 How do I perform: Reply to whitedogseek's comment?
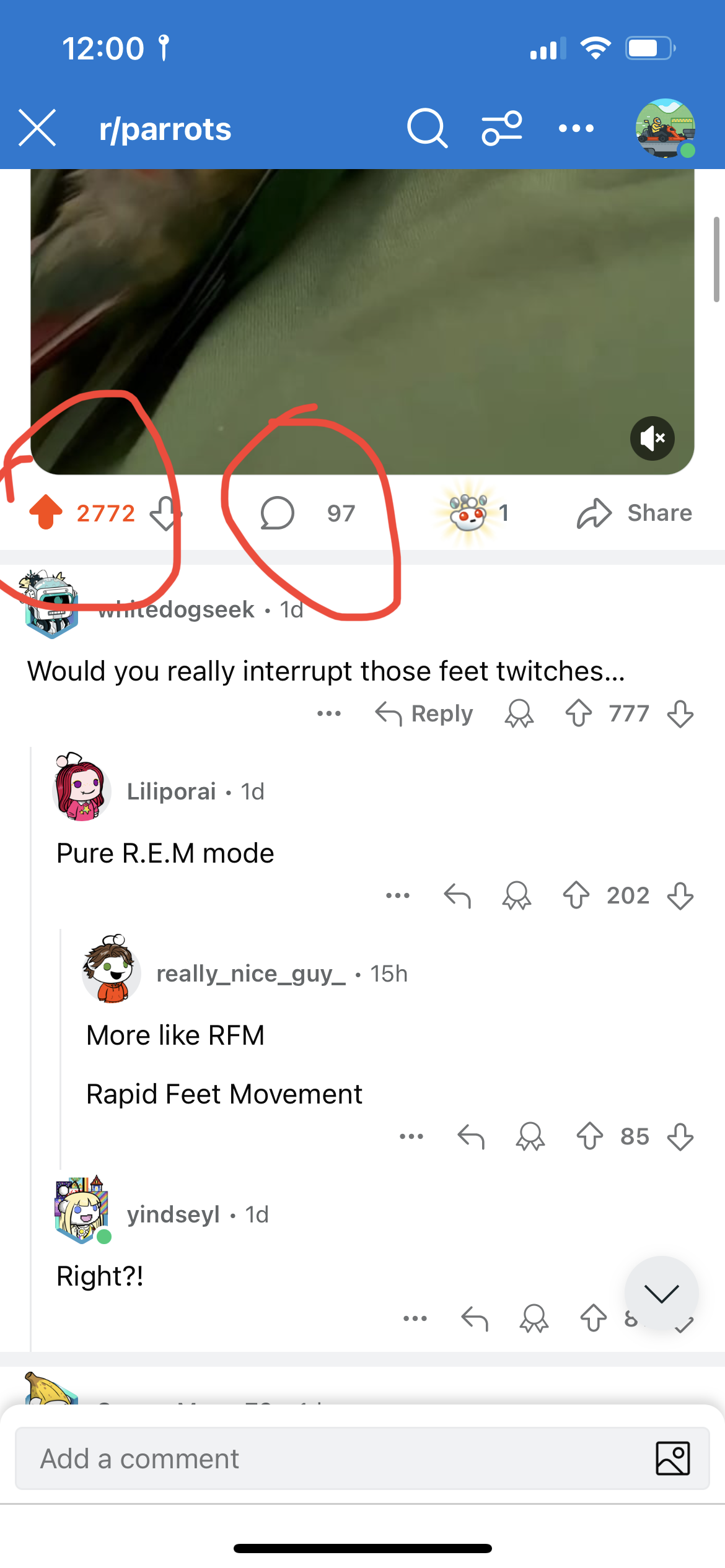coord(424,714)
